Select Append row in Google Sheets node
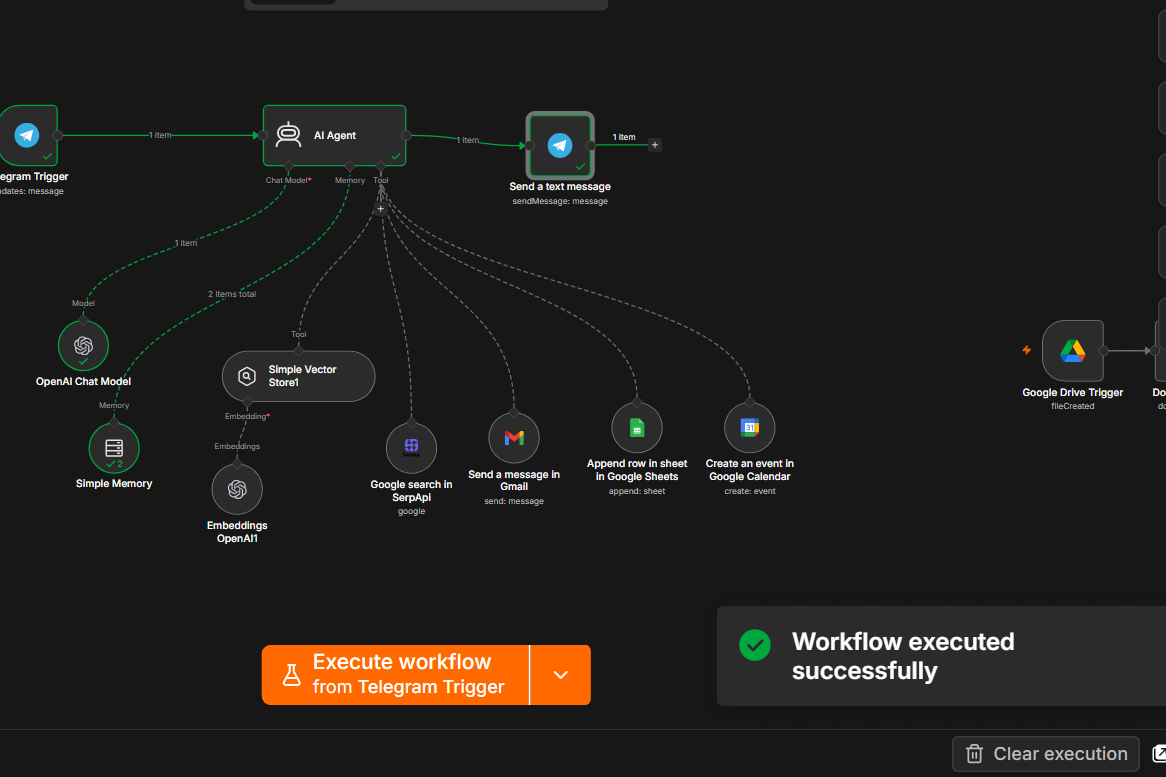Screen dimensions: 1166x777 click(x=637, y=428)
